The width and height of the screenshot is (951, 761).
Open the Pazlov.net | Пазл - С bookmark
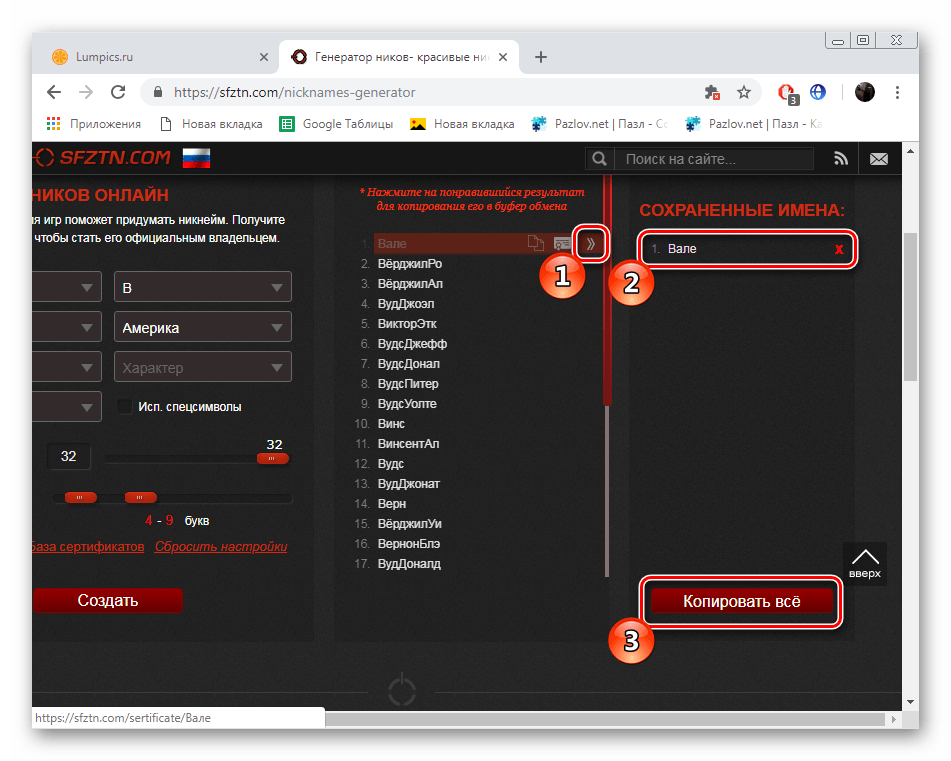599,124
